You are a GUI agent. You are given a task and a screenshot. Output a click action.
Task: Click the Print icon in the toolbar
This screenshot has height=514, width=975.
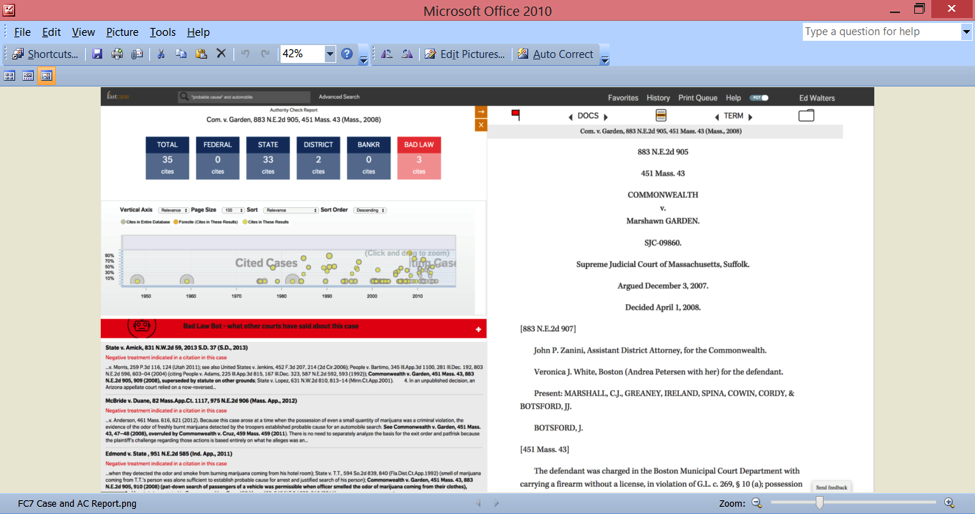coord(117,54)
